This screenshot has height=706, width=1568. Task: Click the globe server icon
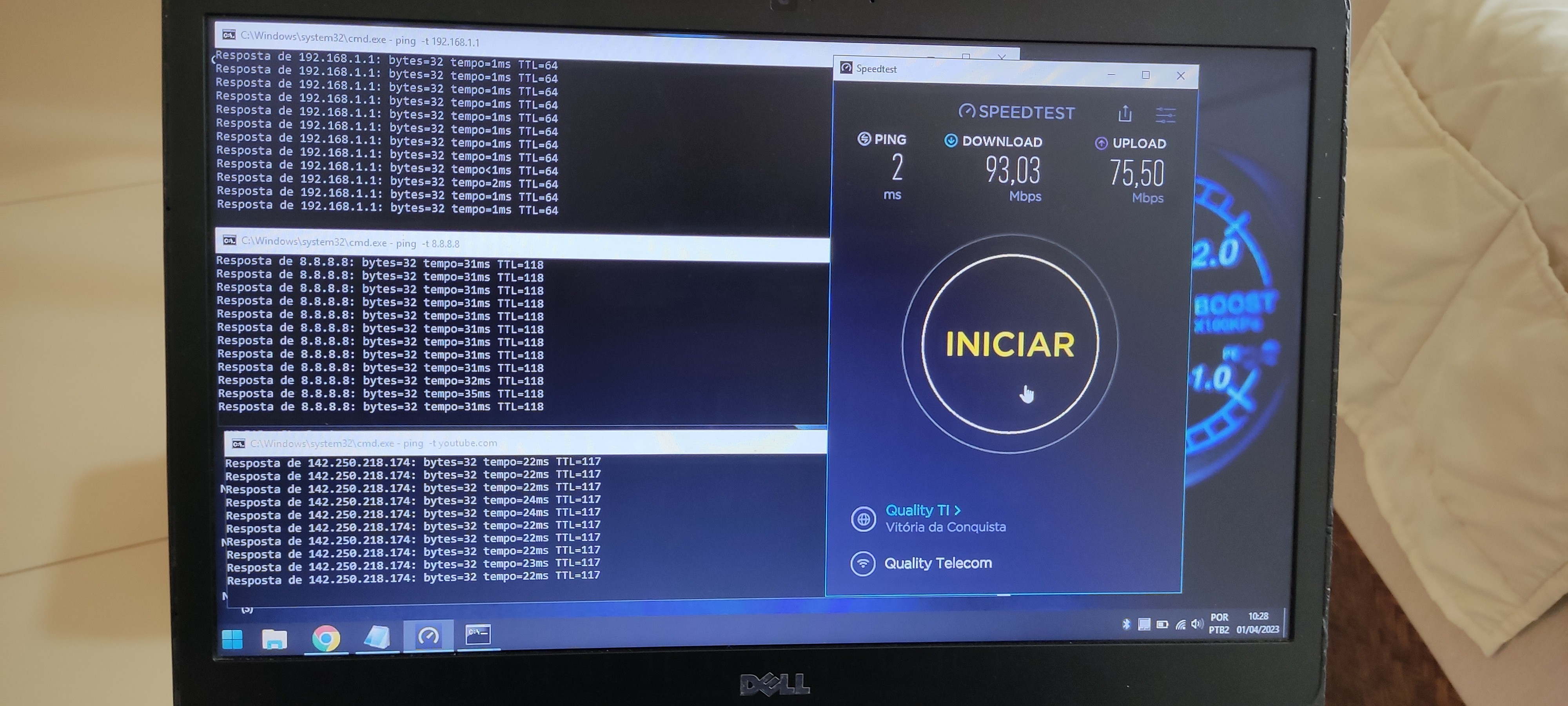[x=863, y=519]
